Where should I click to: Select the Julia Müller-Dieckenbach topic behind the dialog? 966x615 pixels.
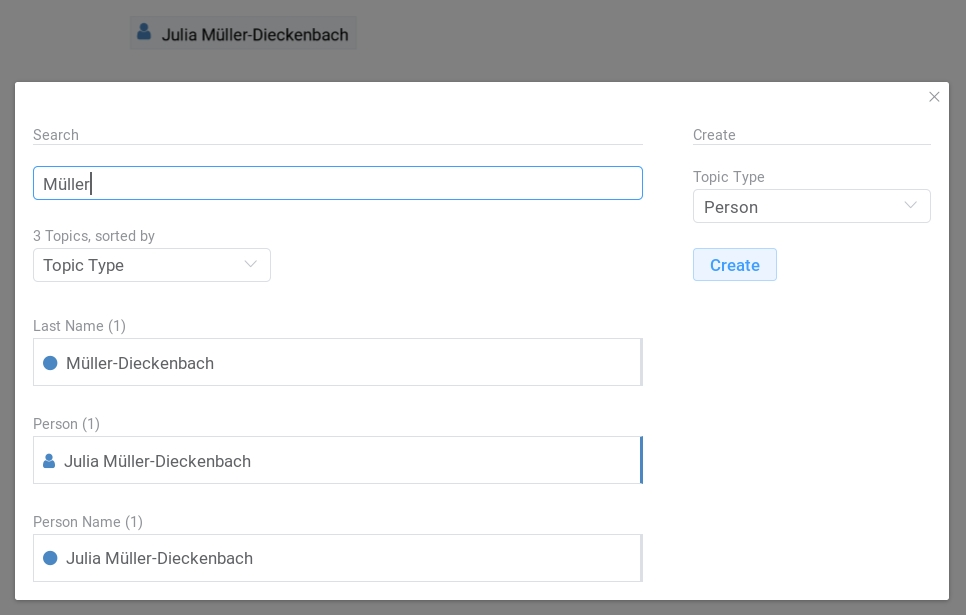coord(254,34)
